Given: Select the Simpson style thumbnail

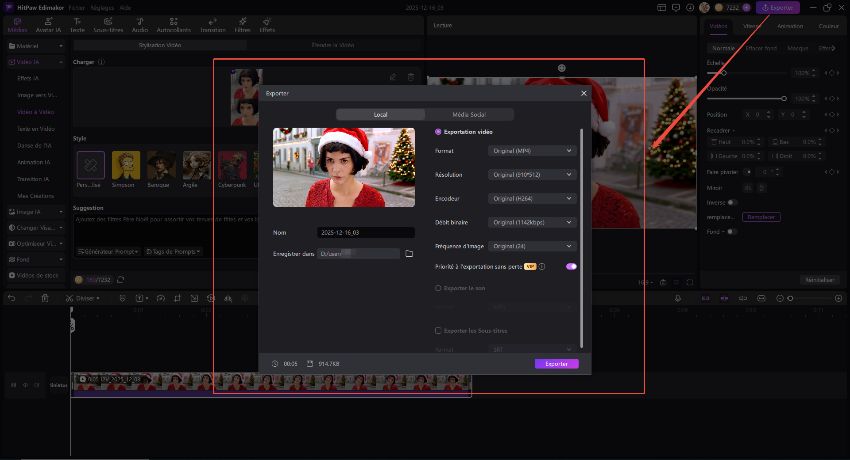Looking at the screenshot, I should 126,165.
